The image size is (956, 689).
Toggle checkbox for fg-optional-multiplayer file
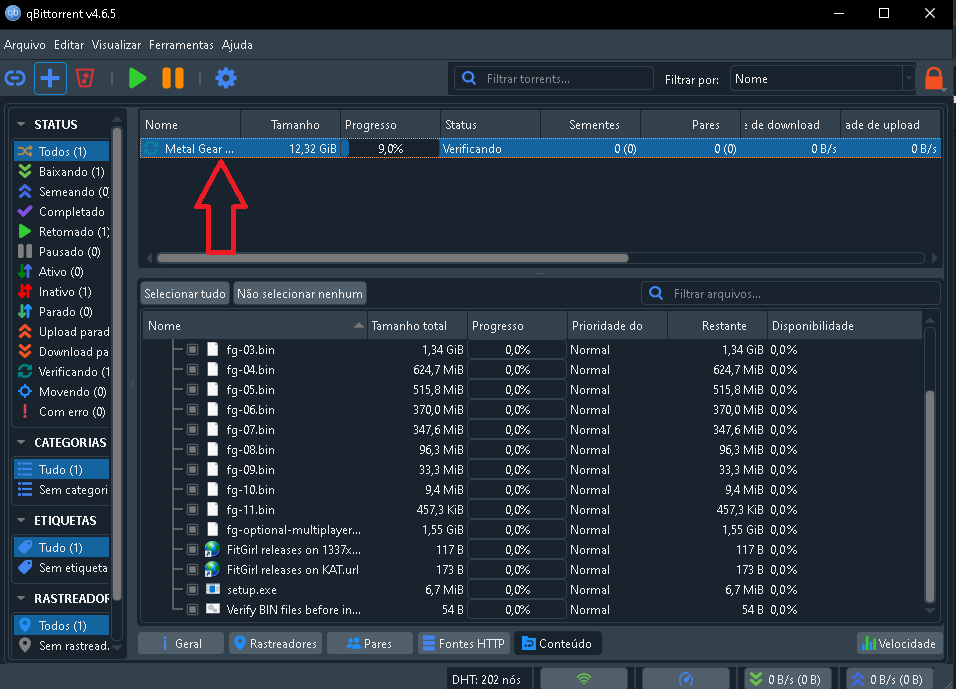[192, 530]
